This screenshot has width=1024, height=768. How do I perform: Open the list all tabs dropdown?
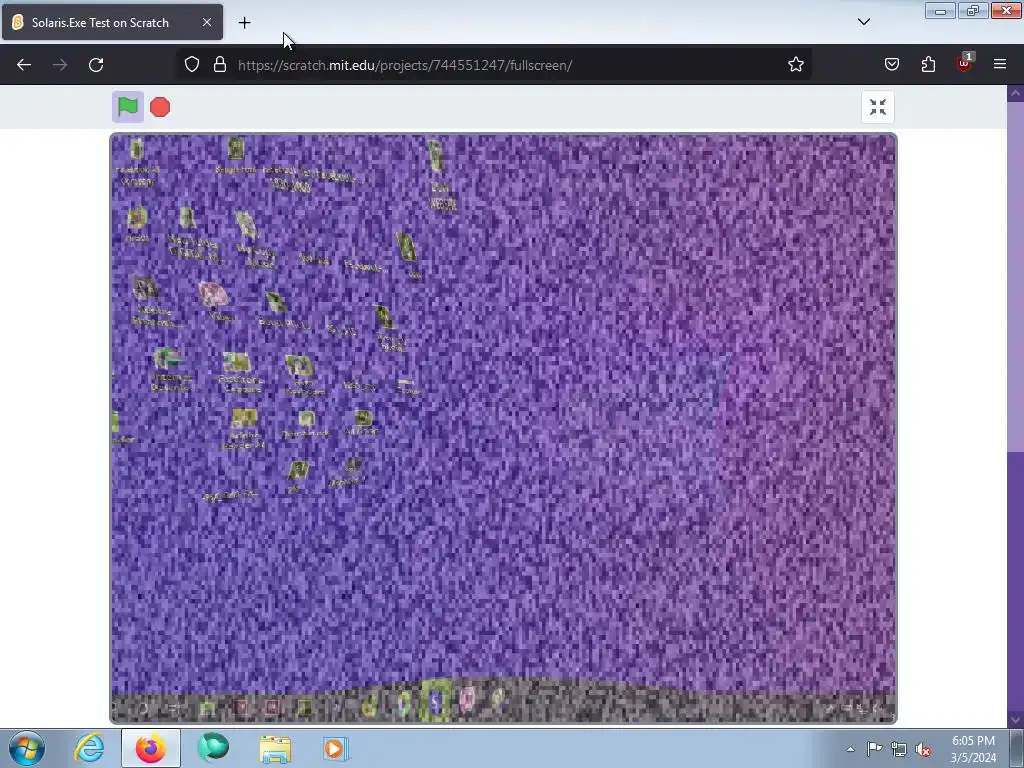click(863, 22)
